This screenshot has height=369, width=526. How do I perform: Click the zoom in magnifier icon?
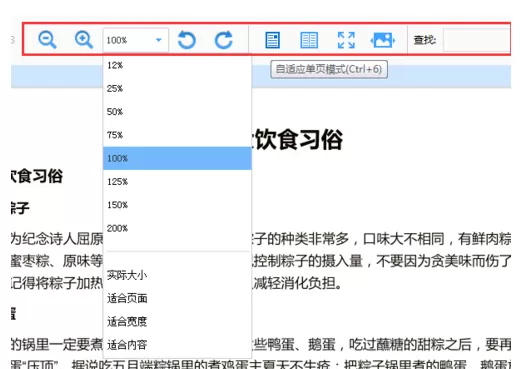pyautogui.click(x=84, y=40)
